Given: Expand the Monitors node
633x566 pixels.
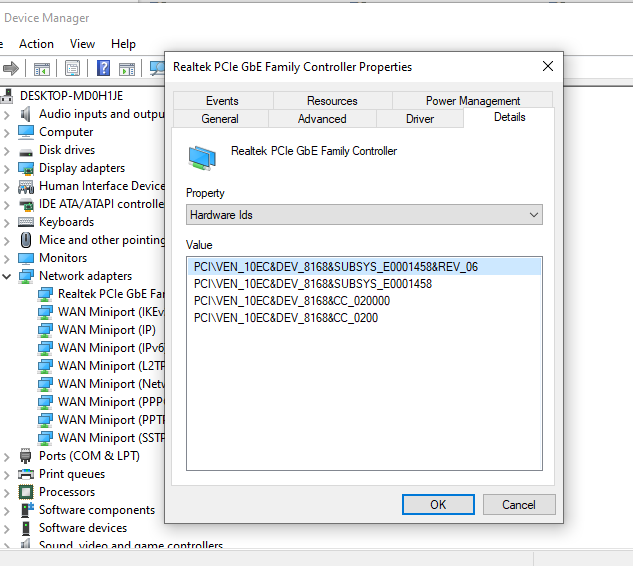Looking at the screenshot, I should tap(6, 259).
